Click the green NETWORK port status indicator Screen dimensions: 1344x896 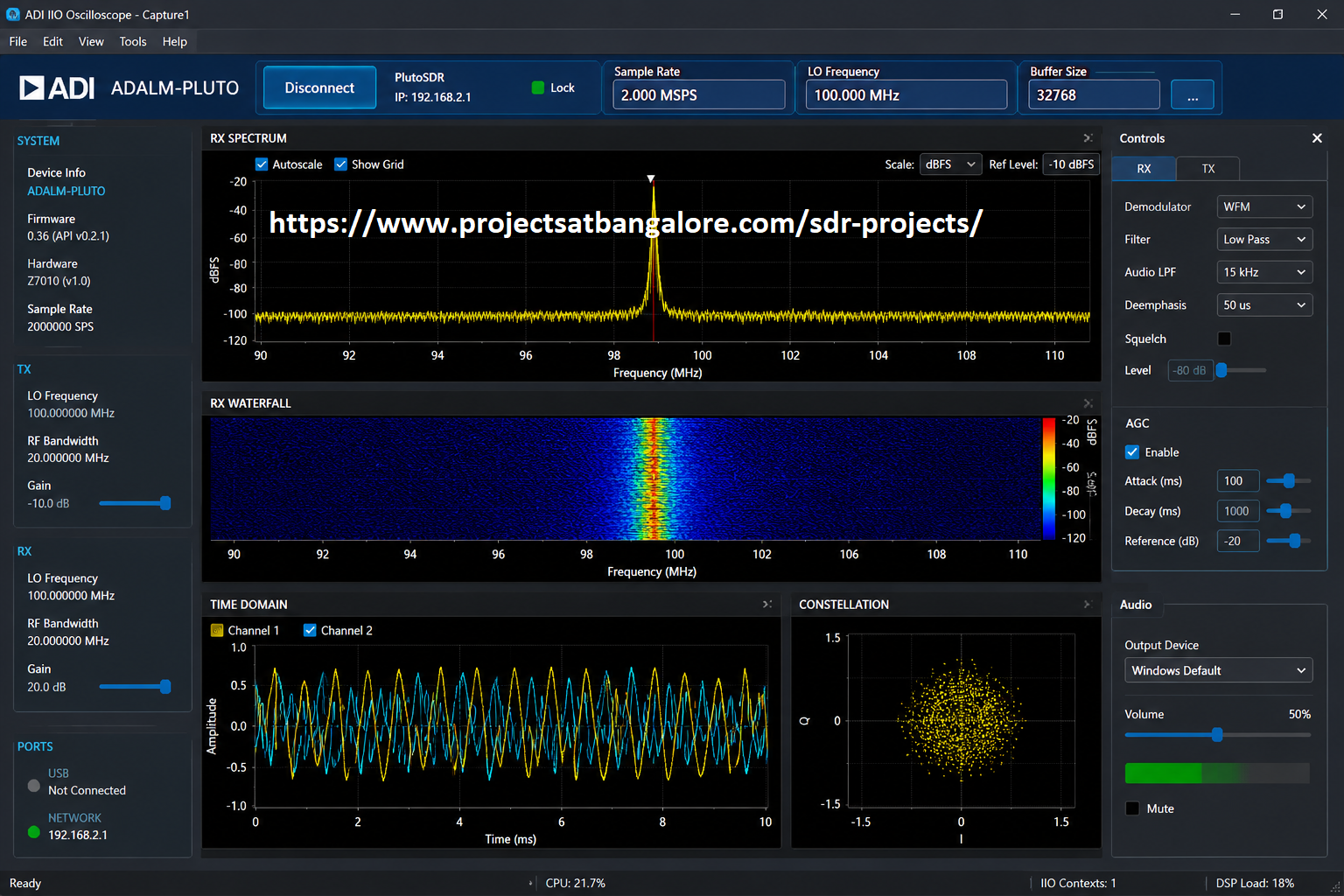[34, 832]
